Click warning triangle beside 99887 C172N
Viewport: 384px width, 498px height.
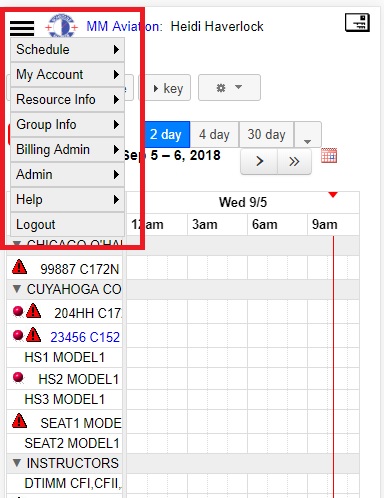(19, 267)
